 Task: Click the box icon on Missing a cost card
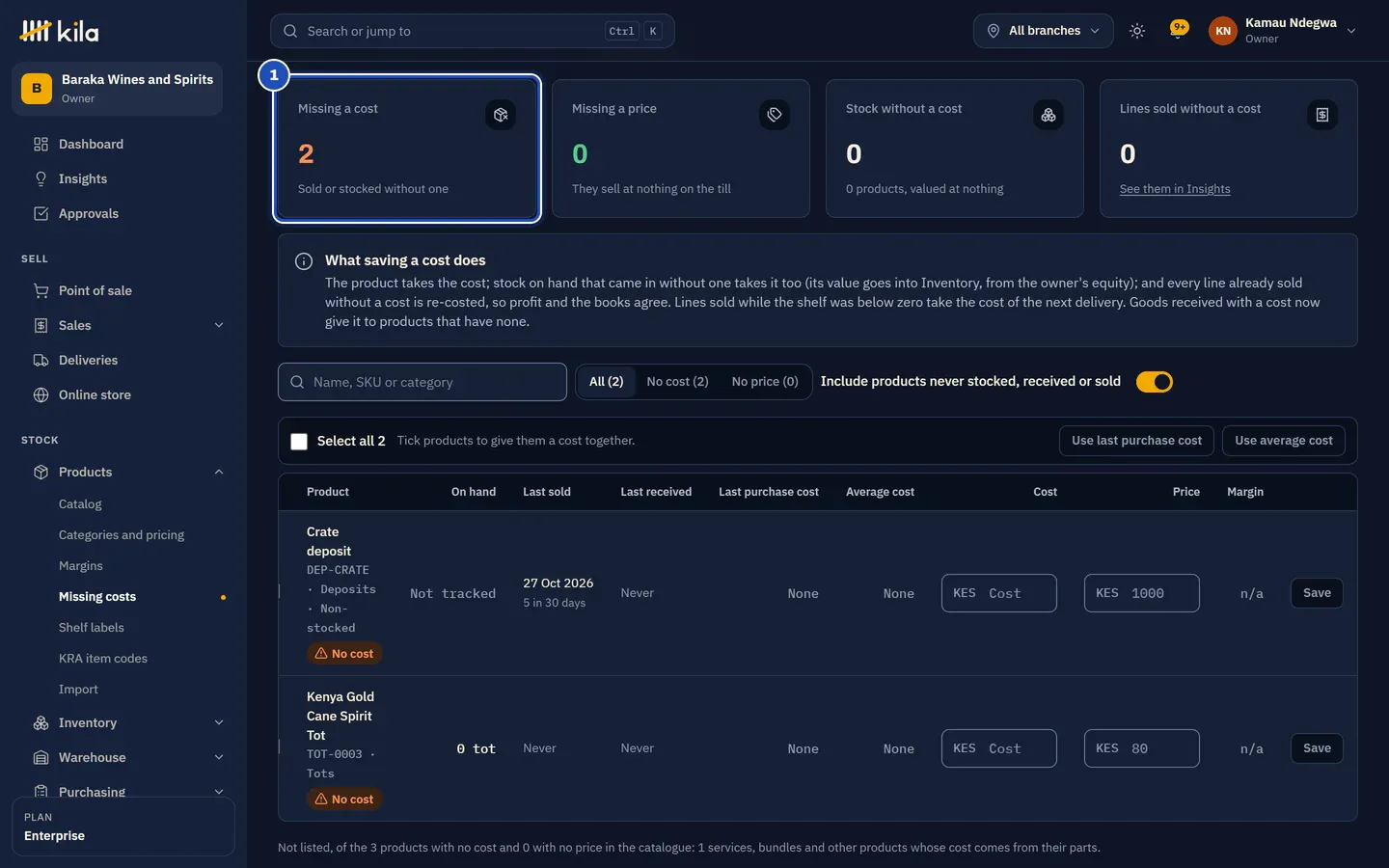501,115
